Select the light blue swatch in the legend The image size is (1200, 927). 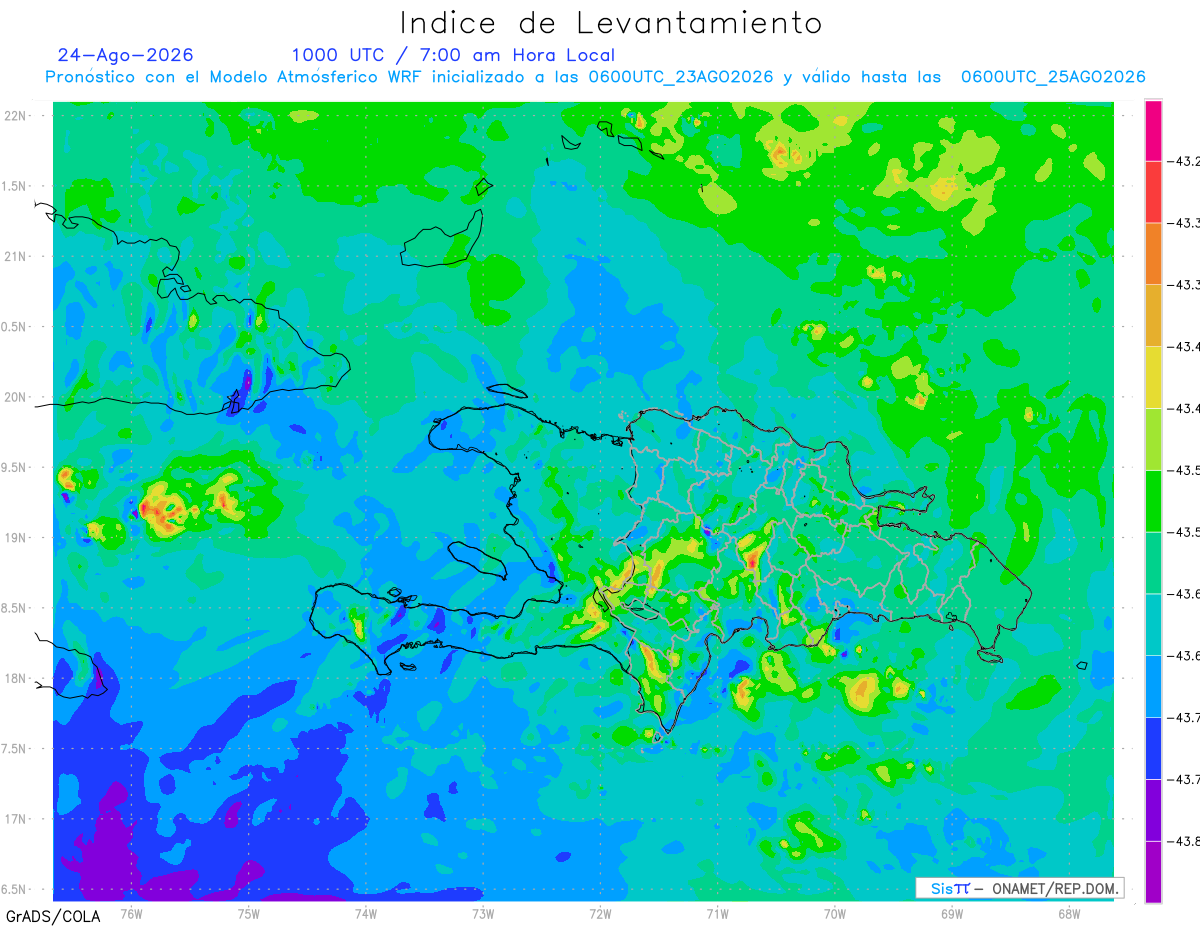[1153, 687]
